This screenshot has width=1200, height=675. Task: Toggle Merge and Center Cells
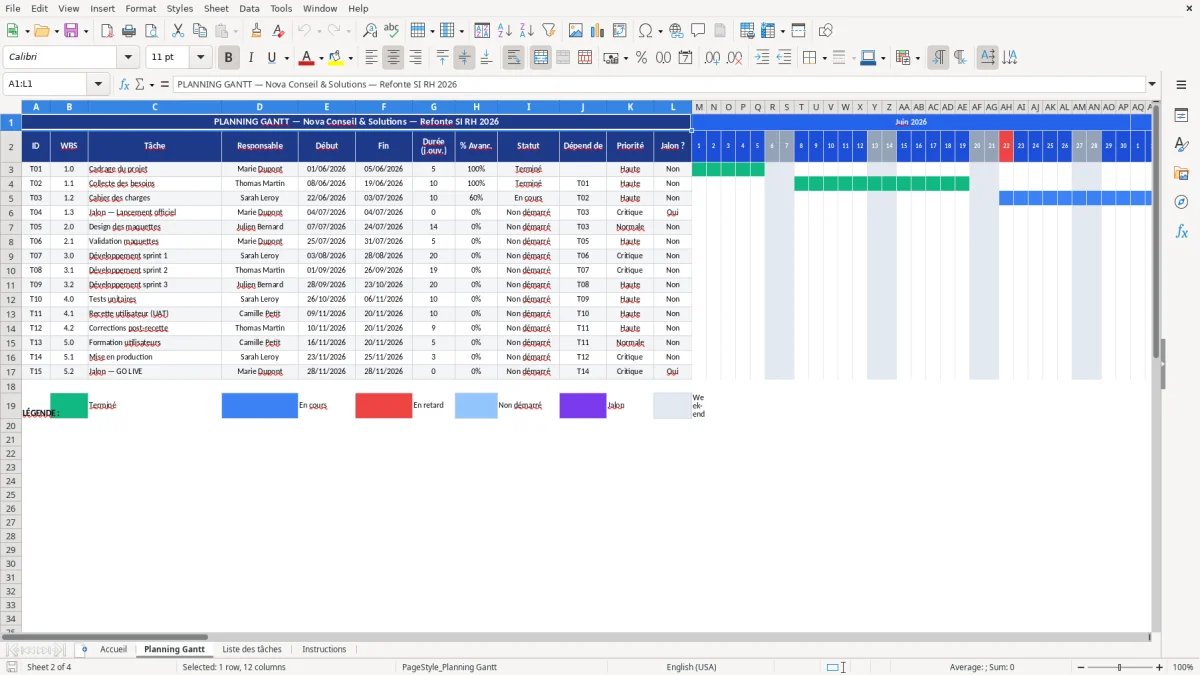coord(541,58)
